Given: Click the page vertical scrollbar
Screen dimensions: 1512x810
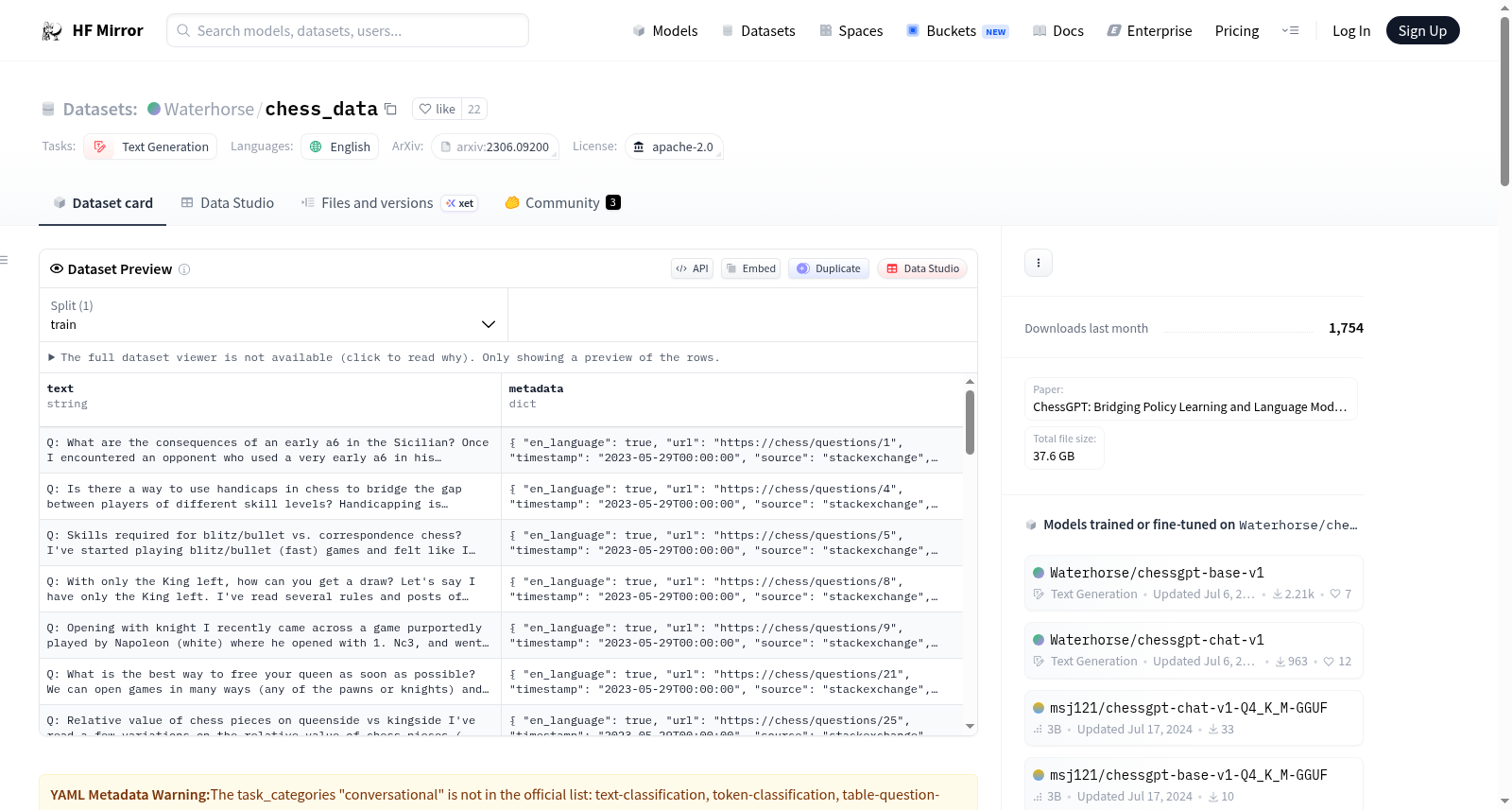Looking at the screenshot, I should 1504,101.
